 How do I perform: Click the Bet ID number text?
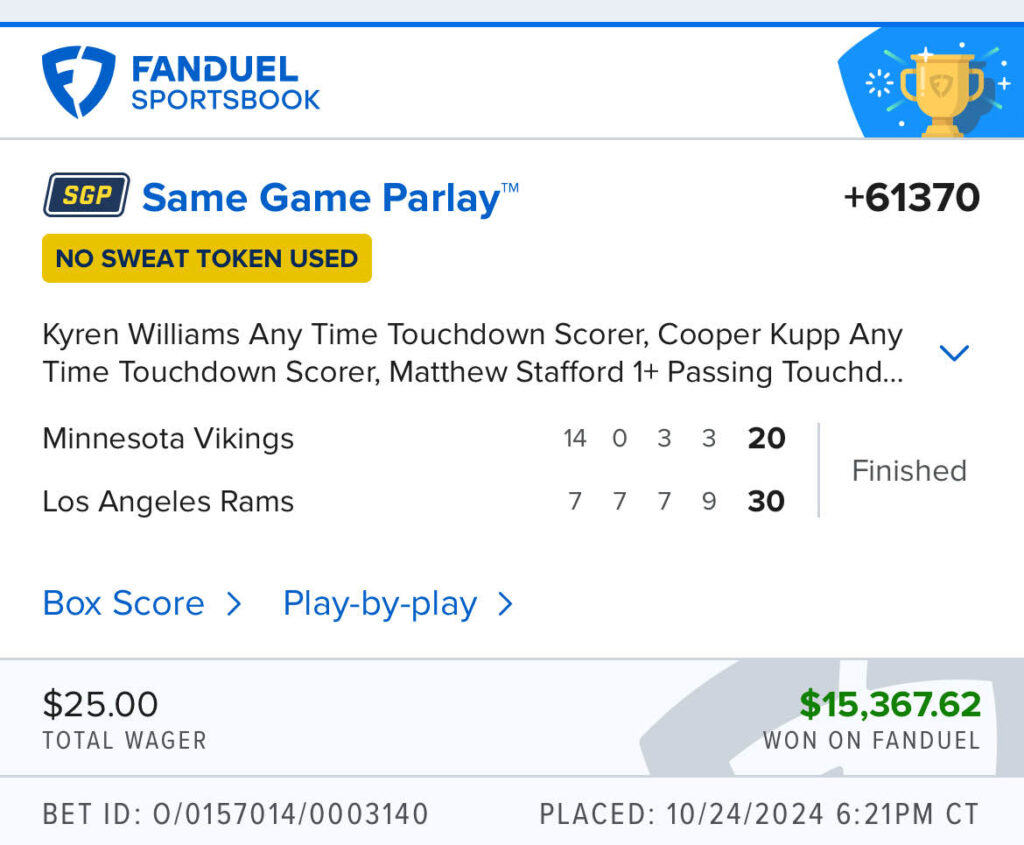pos(235,814)
